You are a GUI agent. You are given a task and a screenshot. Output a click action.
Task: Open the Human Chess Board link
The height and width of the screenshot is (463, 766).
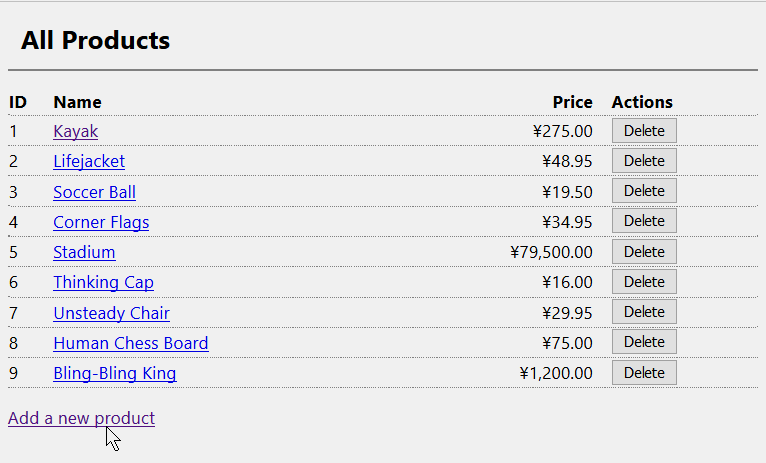tap(131, 343)
